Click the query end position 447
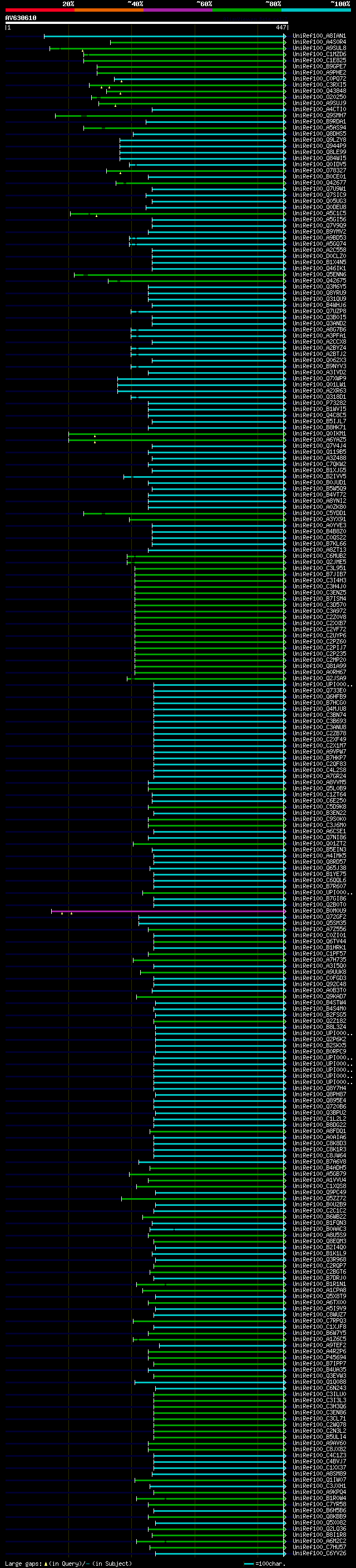Image resolution: width=356 pixels, height=1568 pixels. pos(280,27)
